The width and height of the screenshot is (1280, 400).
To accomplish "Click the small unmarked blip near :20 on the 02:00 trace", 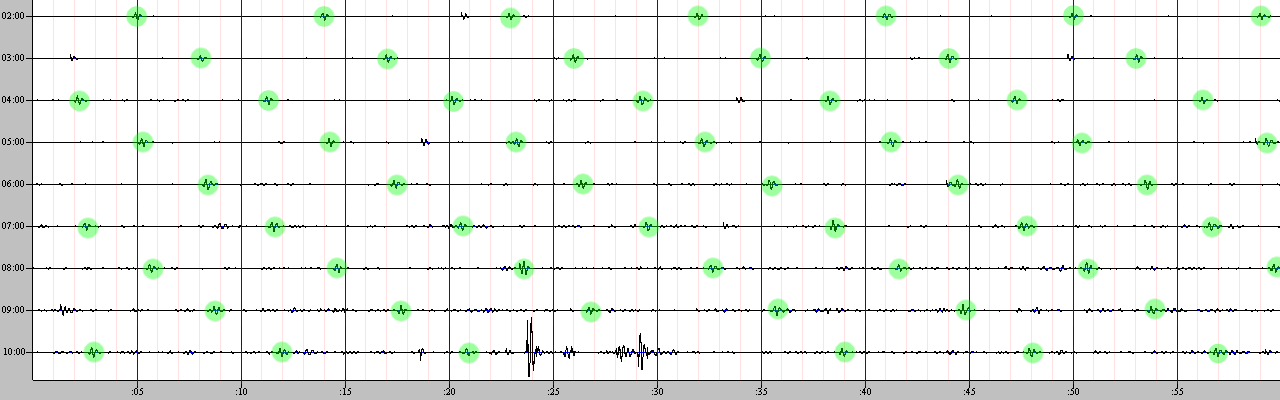I will (464, 16).
